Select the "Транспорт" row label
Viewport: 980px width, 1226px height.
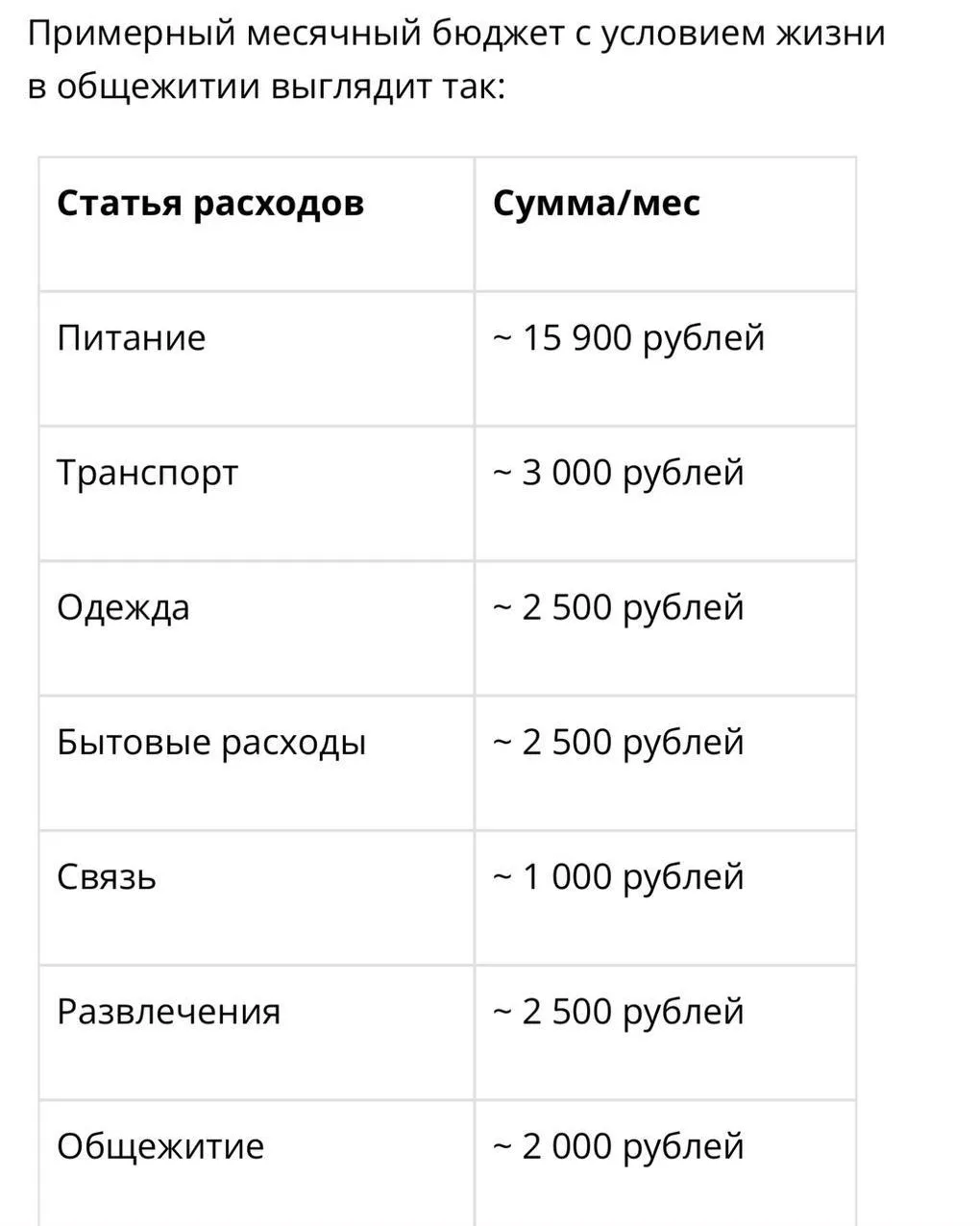coord(147,474)
